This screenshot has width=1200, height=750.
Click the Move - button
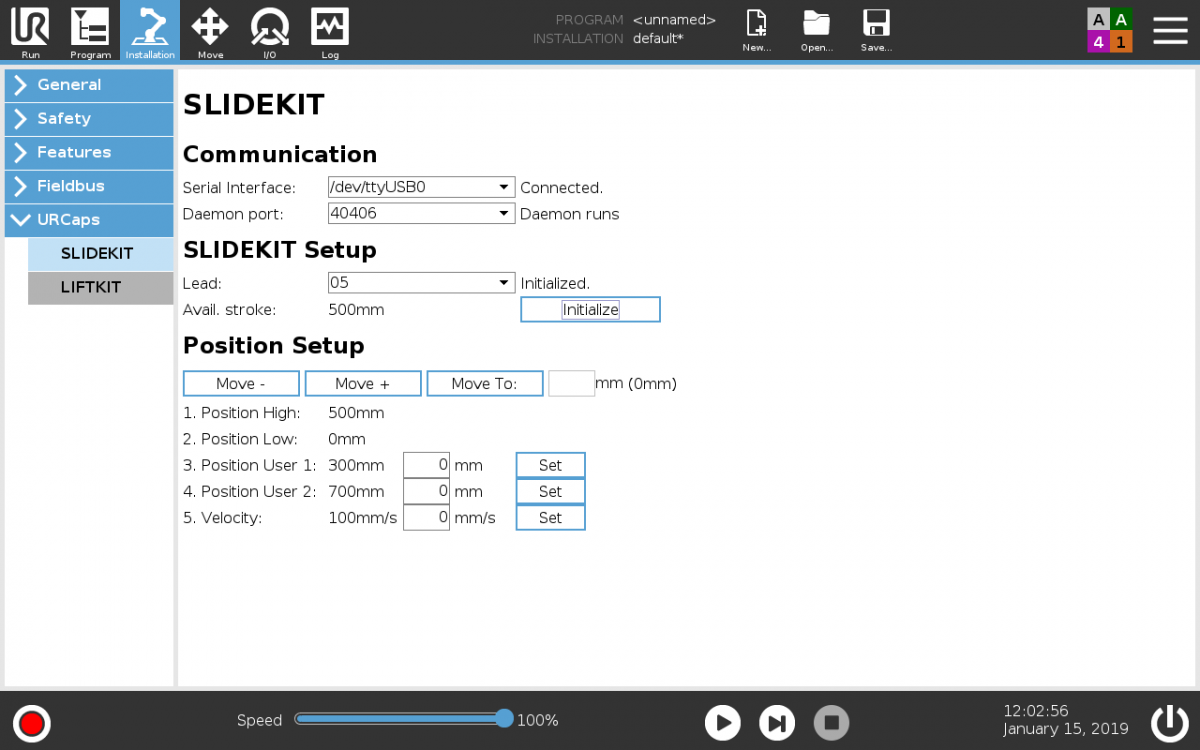pos(241,384)
